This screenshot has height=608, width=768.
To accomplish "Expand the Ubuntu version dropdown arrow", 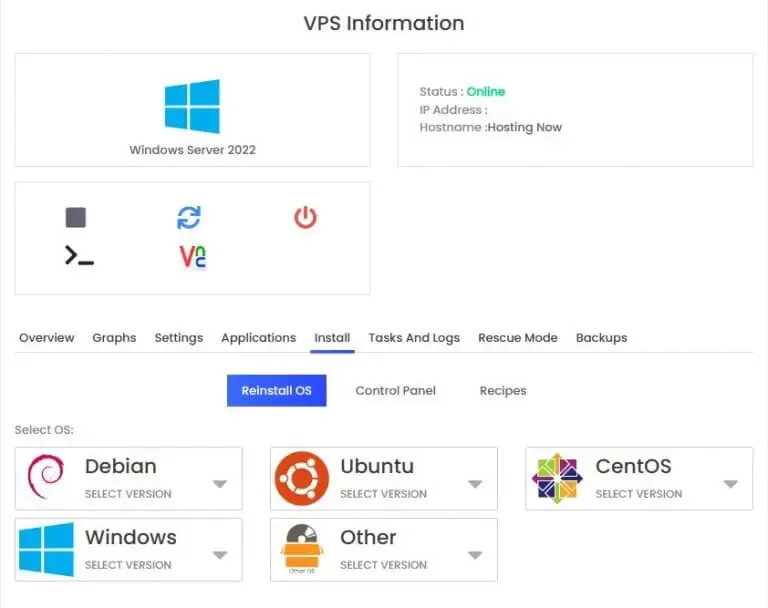I will point(475,484).
